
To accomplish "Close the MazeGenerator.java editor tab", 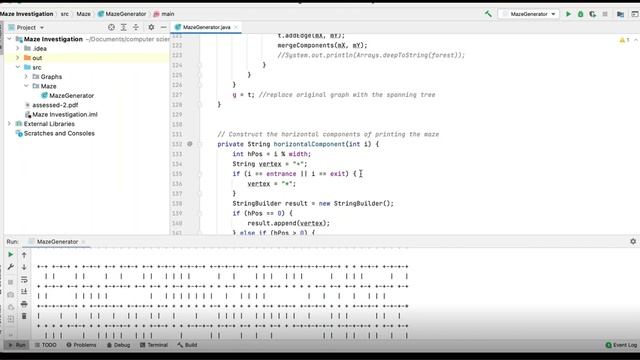I will (236, 27).
